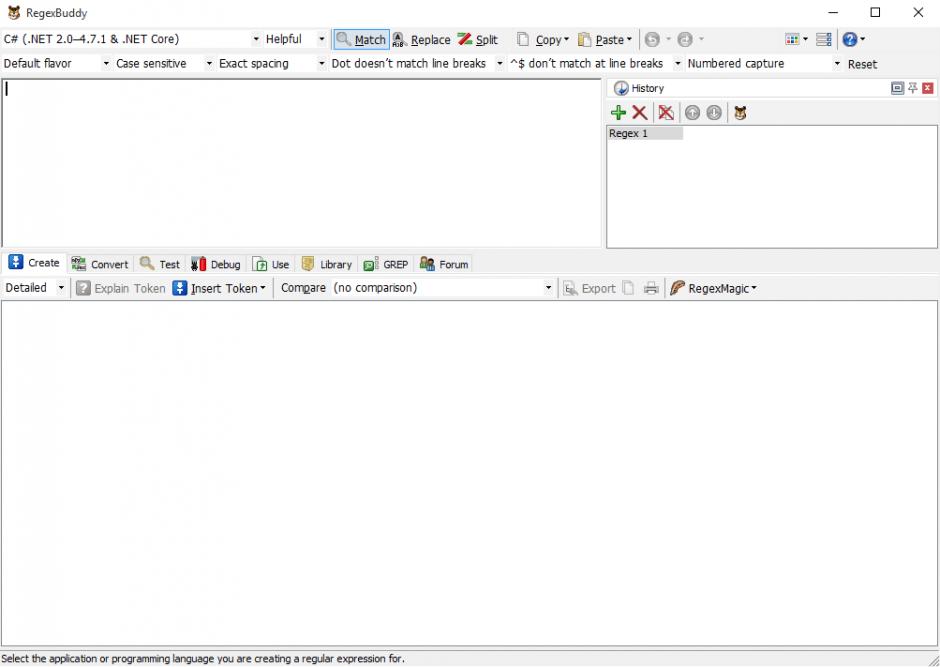Minimize the RegexBuddy window
The image size is (940, 667).
[x=833, y=12]
